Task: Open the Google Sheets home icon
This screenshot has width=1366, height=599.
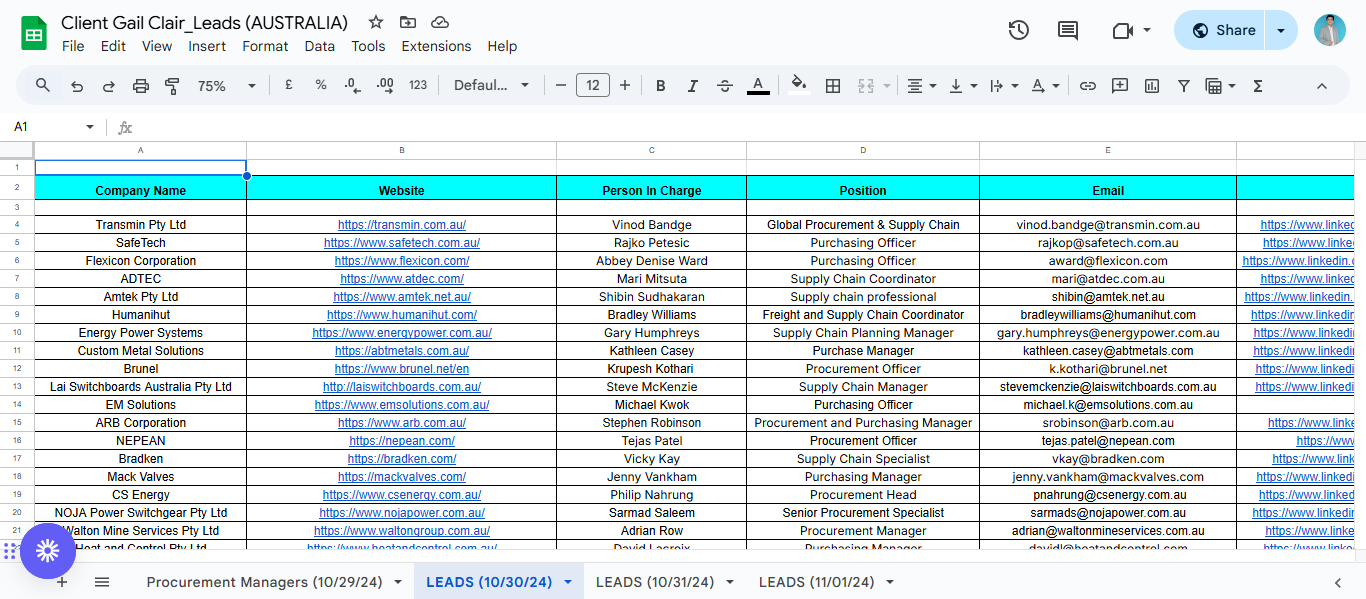Action: point(34,33)
